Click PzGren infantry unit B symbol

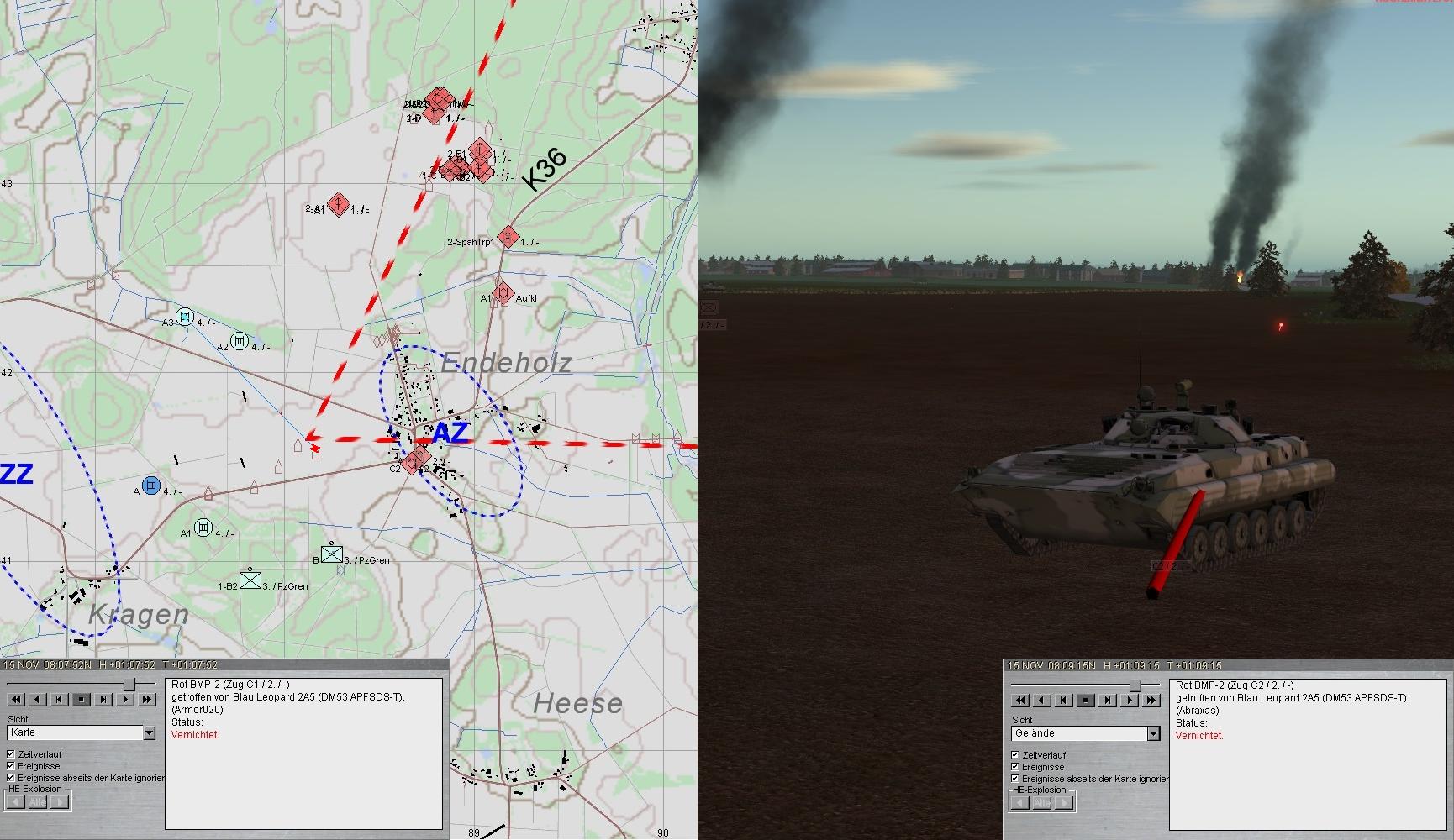(x=332, y=554)
